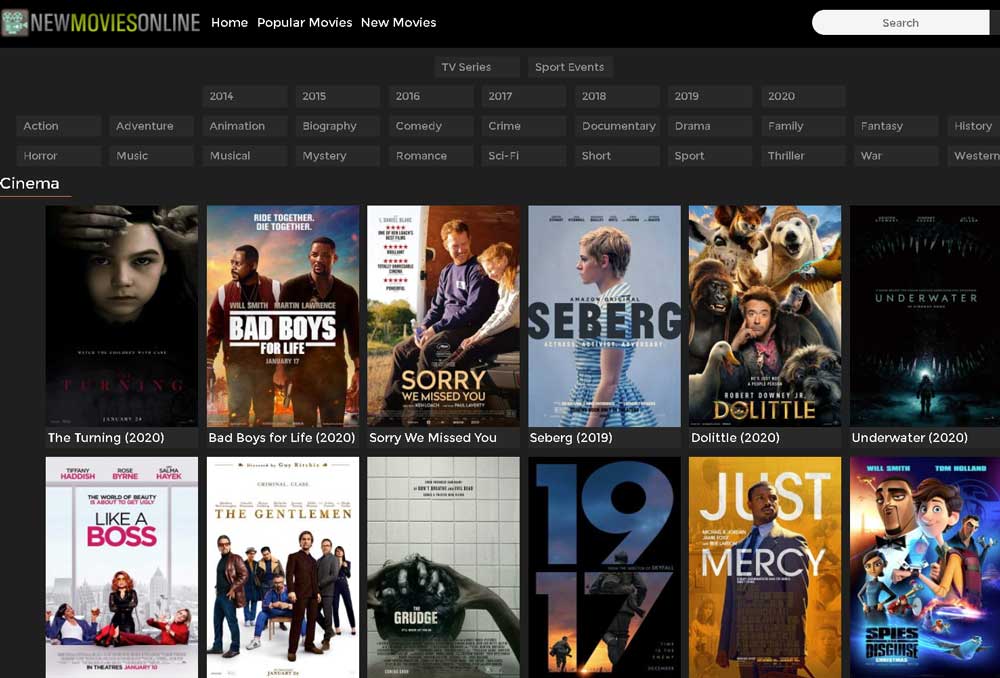View the Romance genre
Viewport: 1000px width, 678px height.
431,156
